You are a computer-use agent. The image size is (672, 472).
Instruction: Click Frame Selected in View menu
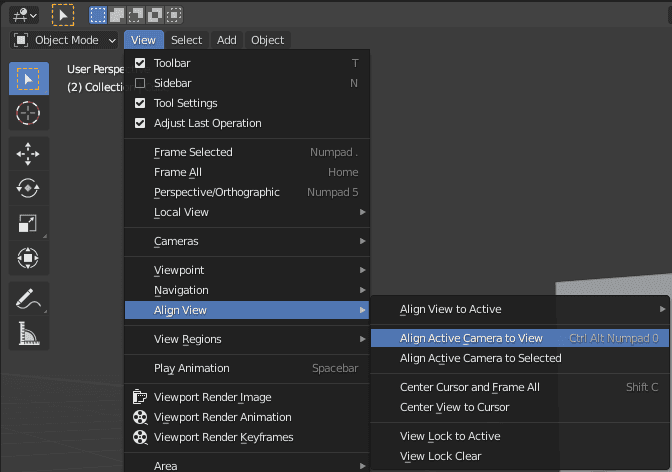pyautogui.click(x=193, y=152)
